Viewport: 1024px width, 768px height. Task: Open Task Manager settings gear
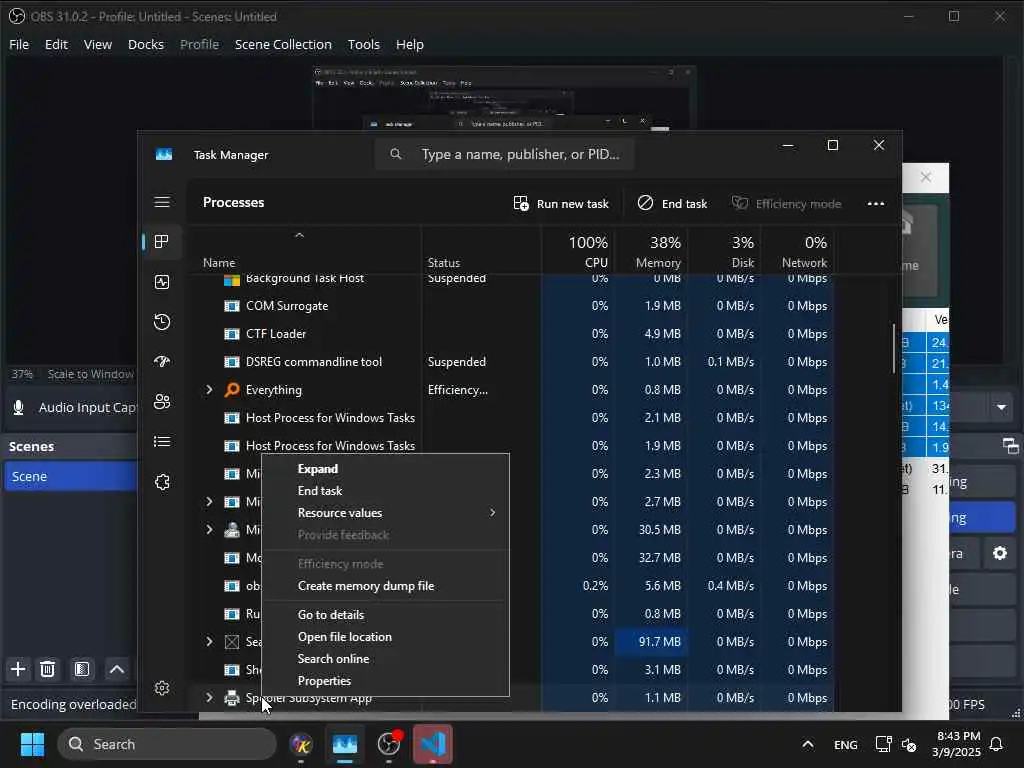point(162,688)
